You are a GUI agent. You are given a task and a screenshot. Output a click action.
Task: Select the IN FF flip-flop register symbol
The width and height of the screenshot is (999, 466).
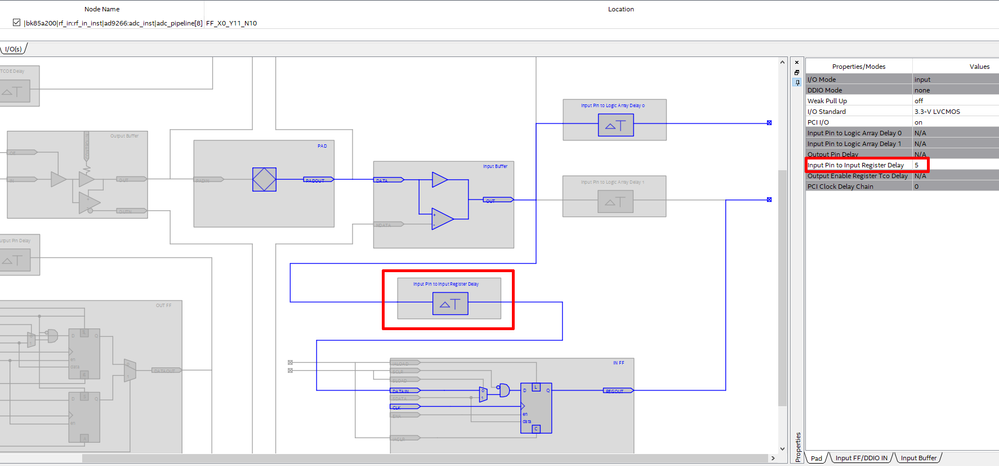536,408
